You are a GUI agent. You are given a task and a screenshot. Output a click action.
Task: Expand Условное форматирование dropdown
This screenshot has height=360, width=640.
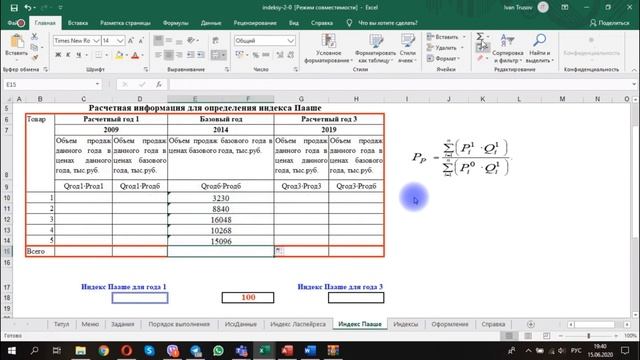[328, 49]
